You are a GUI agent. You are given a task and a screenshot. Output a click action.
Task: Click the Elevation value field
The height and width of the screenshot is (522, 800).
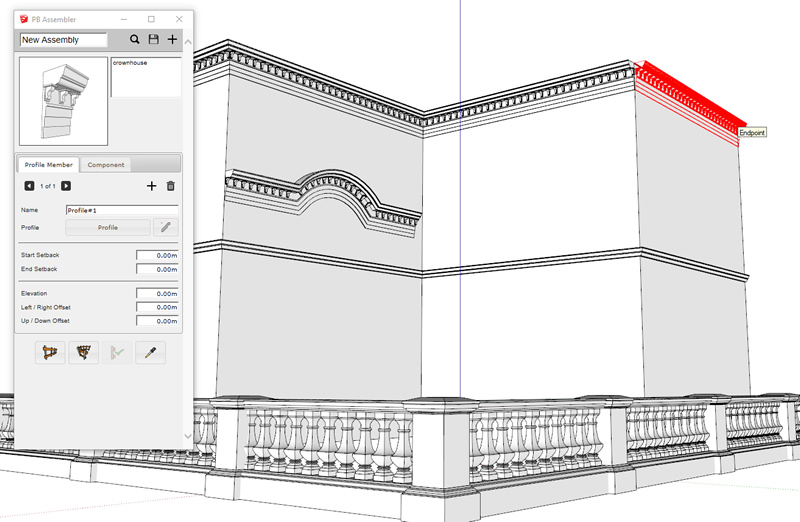pos(157,293)
